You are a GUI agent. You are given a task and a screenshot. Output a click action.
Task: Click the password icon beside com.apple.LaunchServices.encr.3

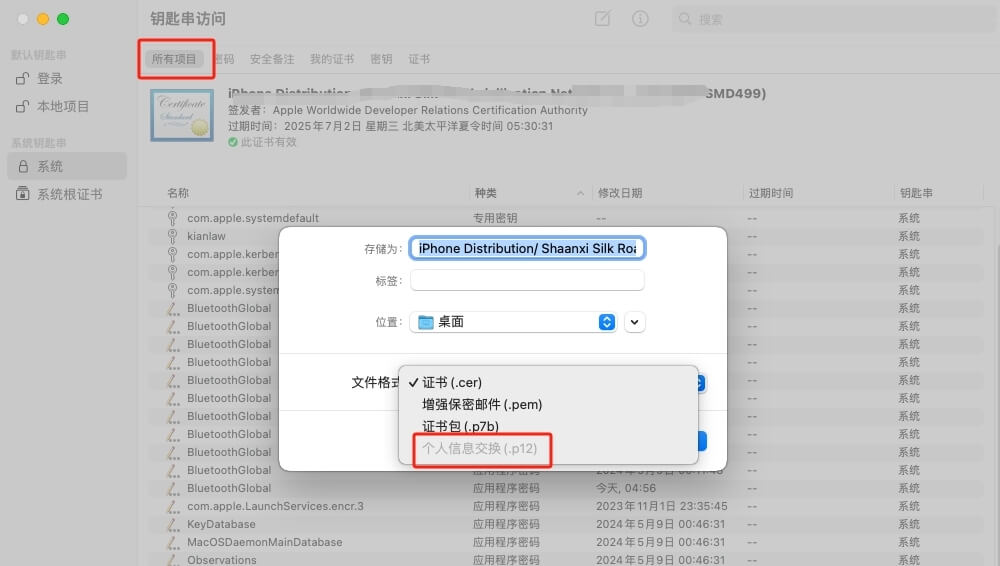[172, 506]
